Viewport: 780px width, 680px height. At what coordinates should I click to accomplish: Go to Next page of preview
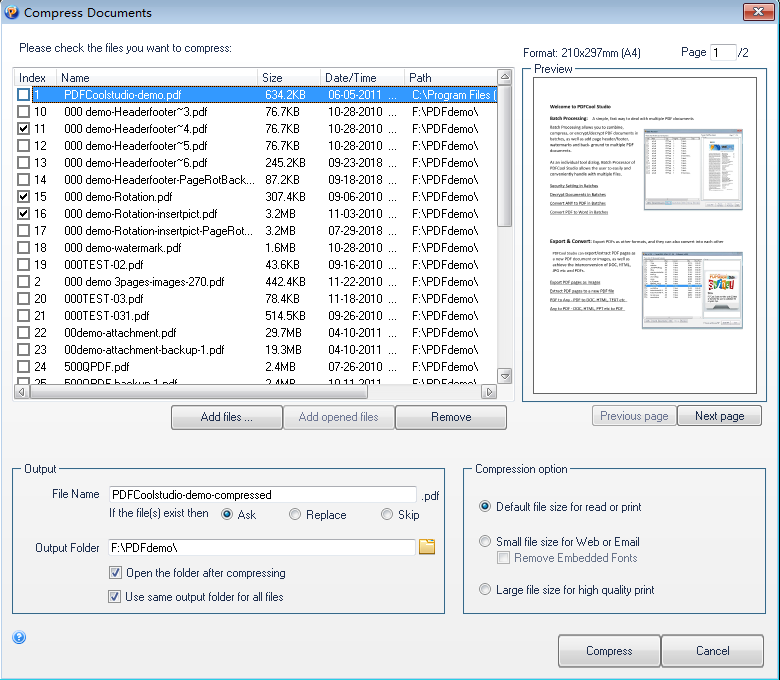[719, 416]
